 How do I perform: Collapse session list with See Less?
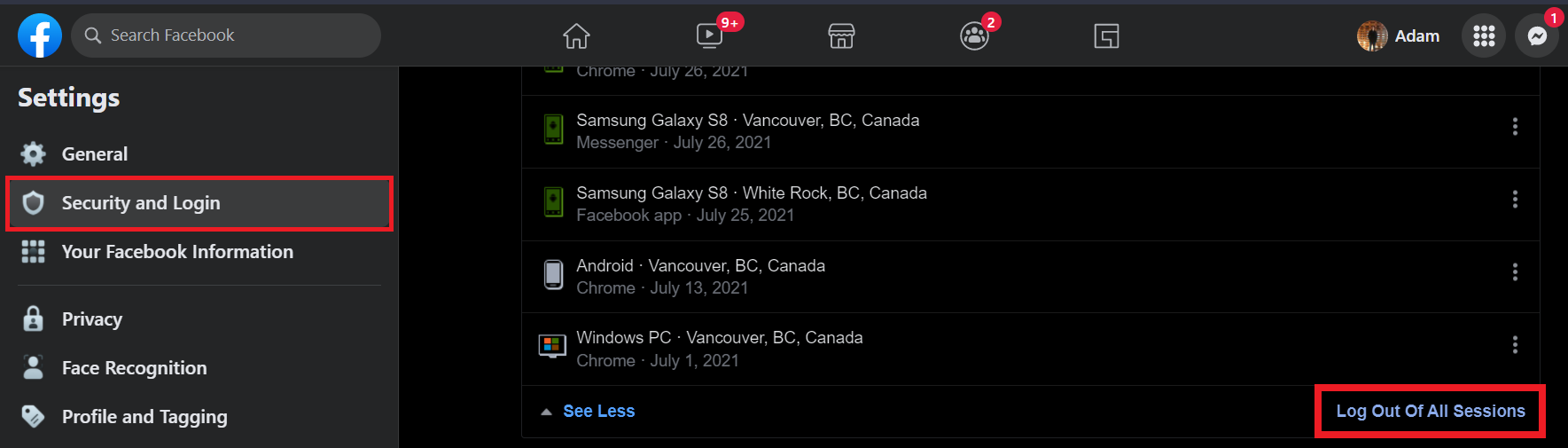598,412
